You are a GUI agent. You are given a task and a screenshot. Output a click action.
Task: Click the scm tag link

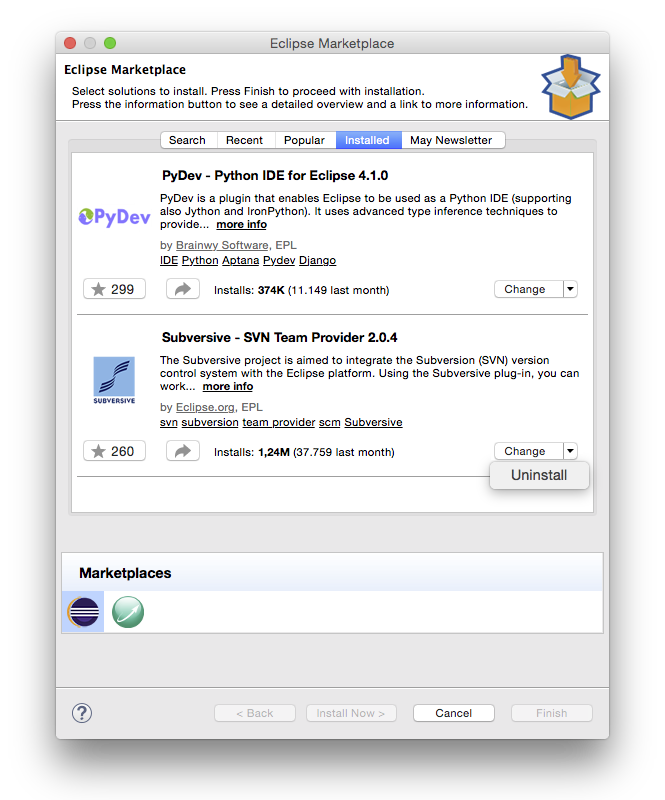click(x=330, y=422)
